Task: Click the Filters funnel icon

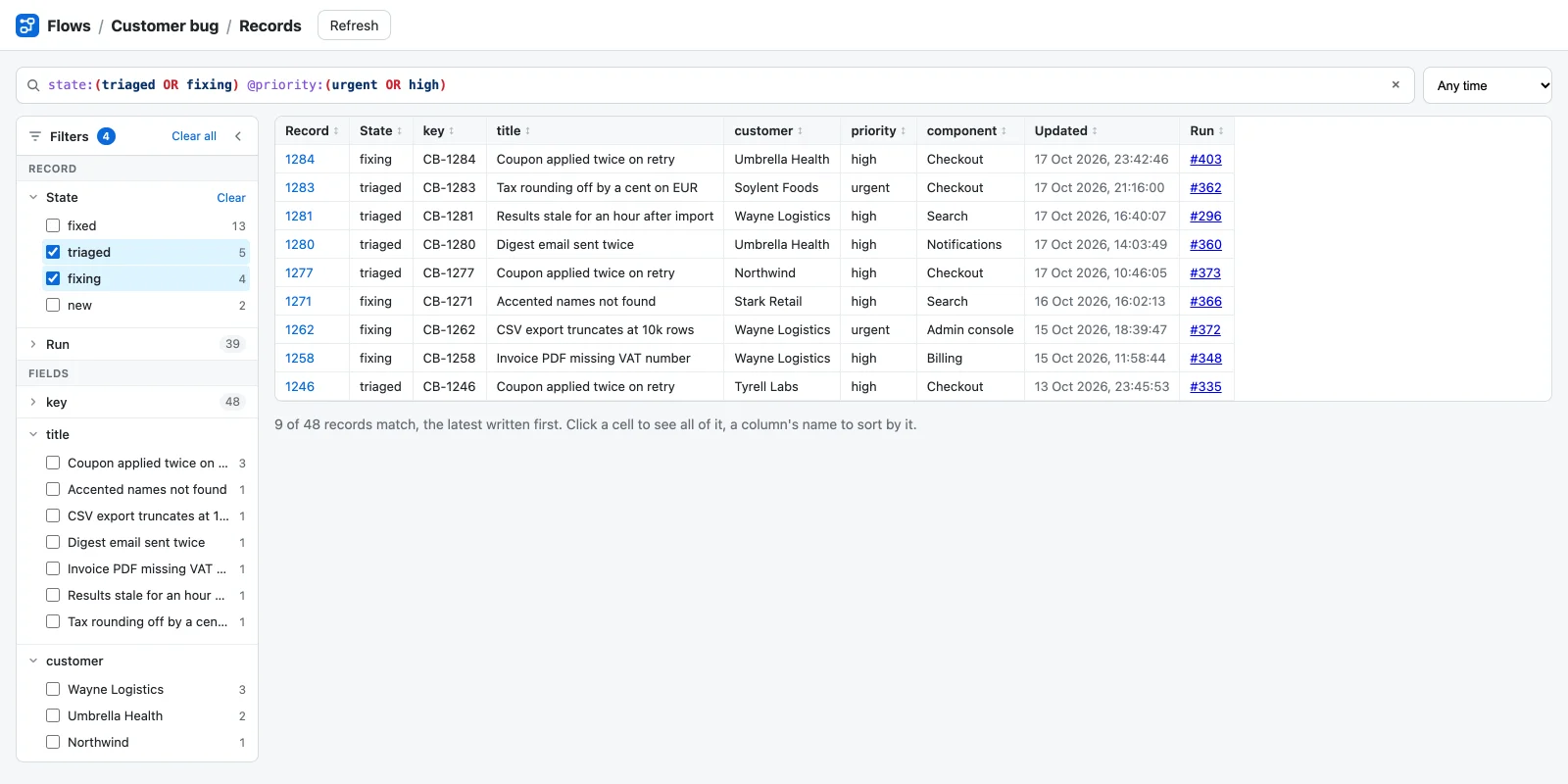Action: pos(35,136)
